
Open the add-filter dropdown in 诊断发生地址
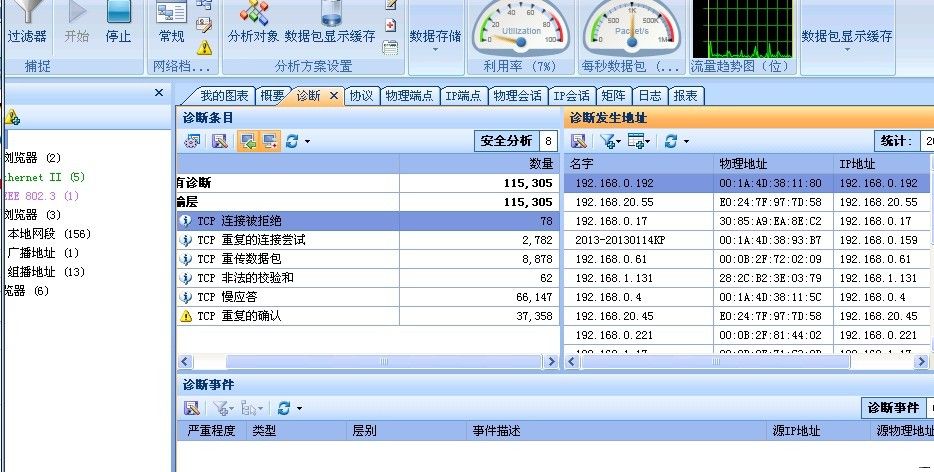[x=611, y=141]
